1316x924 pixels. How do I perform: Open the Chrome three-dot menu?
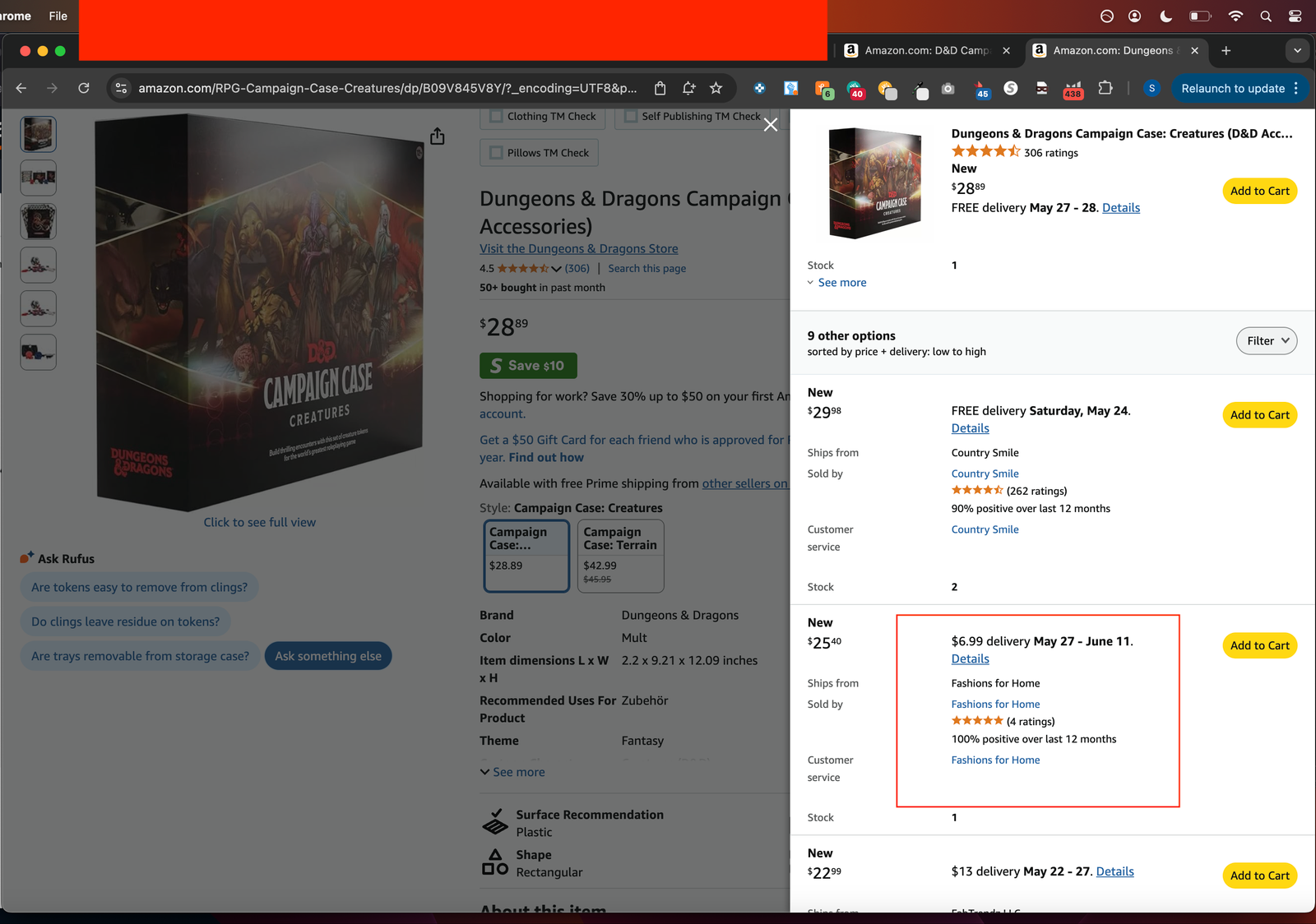click(x=1296, y=88)
